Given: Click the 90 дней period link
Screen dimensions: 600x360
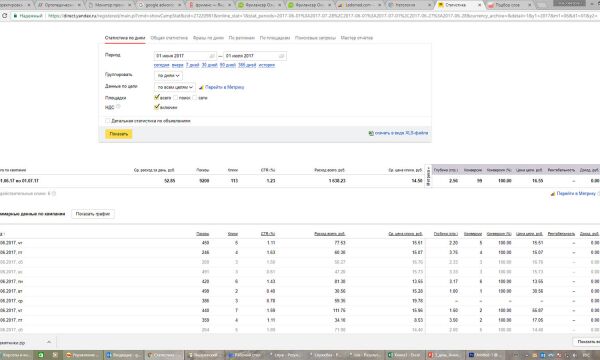Looking at the screenshot, I should coord(228,65).
